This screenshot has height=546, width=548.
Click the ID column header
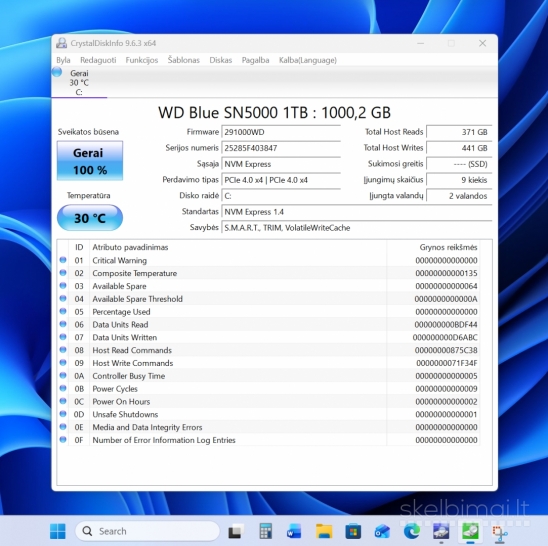[79, 247]
